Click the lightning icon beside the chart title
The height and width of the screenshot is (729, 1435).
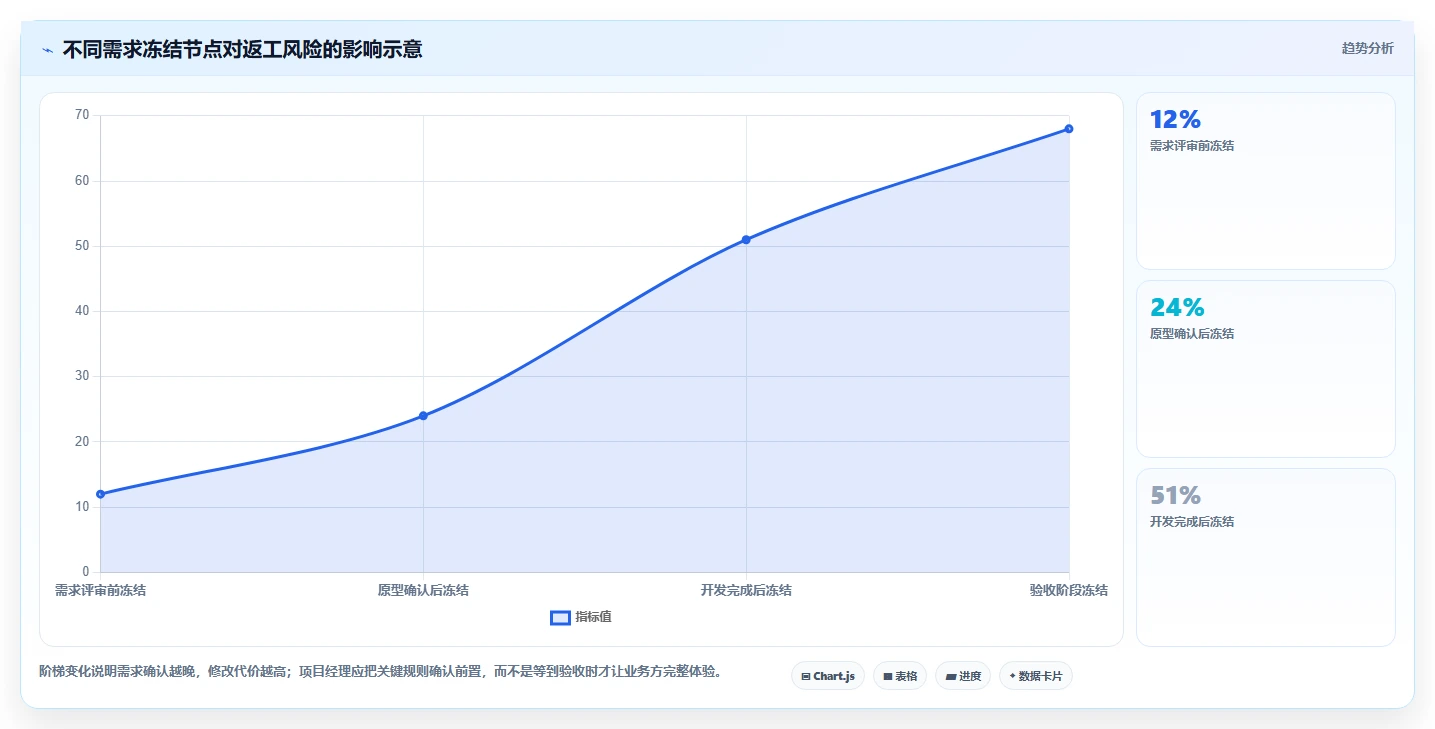tap(47, 49)
